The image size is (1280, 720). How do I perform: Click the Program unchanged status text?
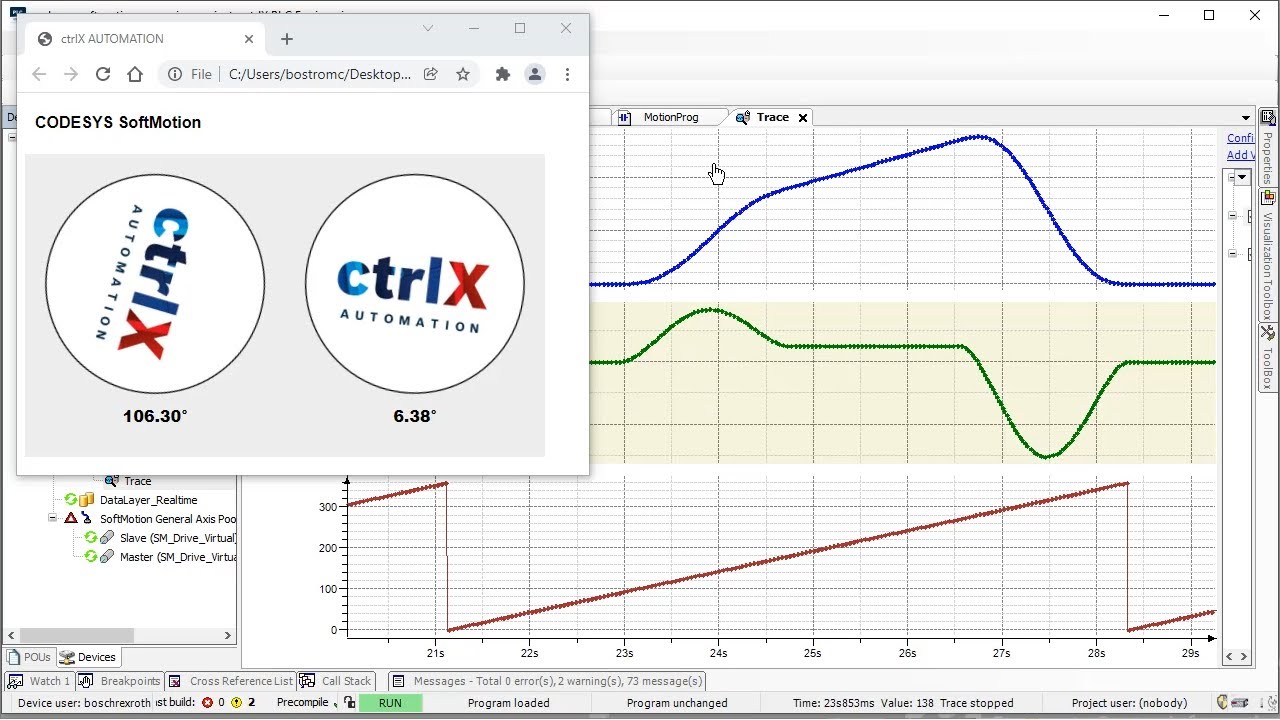pos(677,703)
